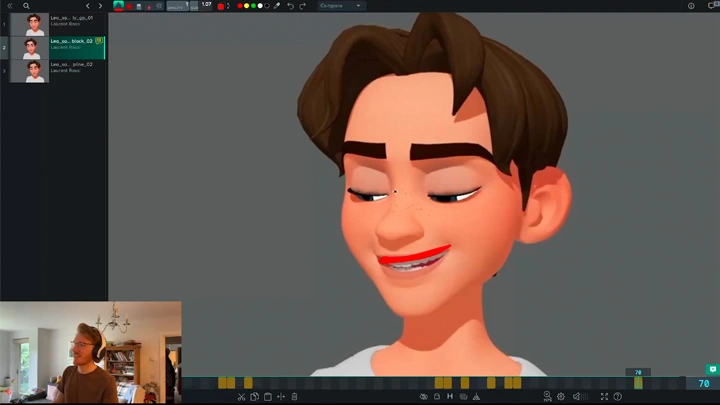Select the third Leo spline_02 item

tap(35, 71)
